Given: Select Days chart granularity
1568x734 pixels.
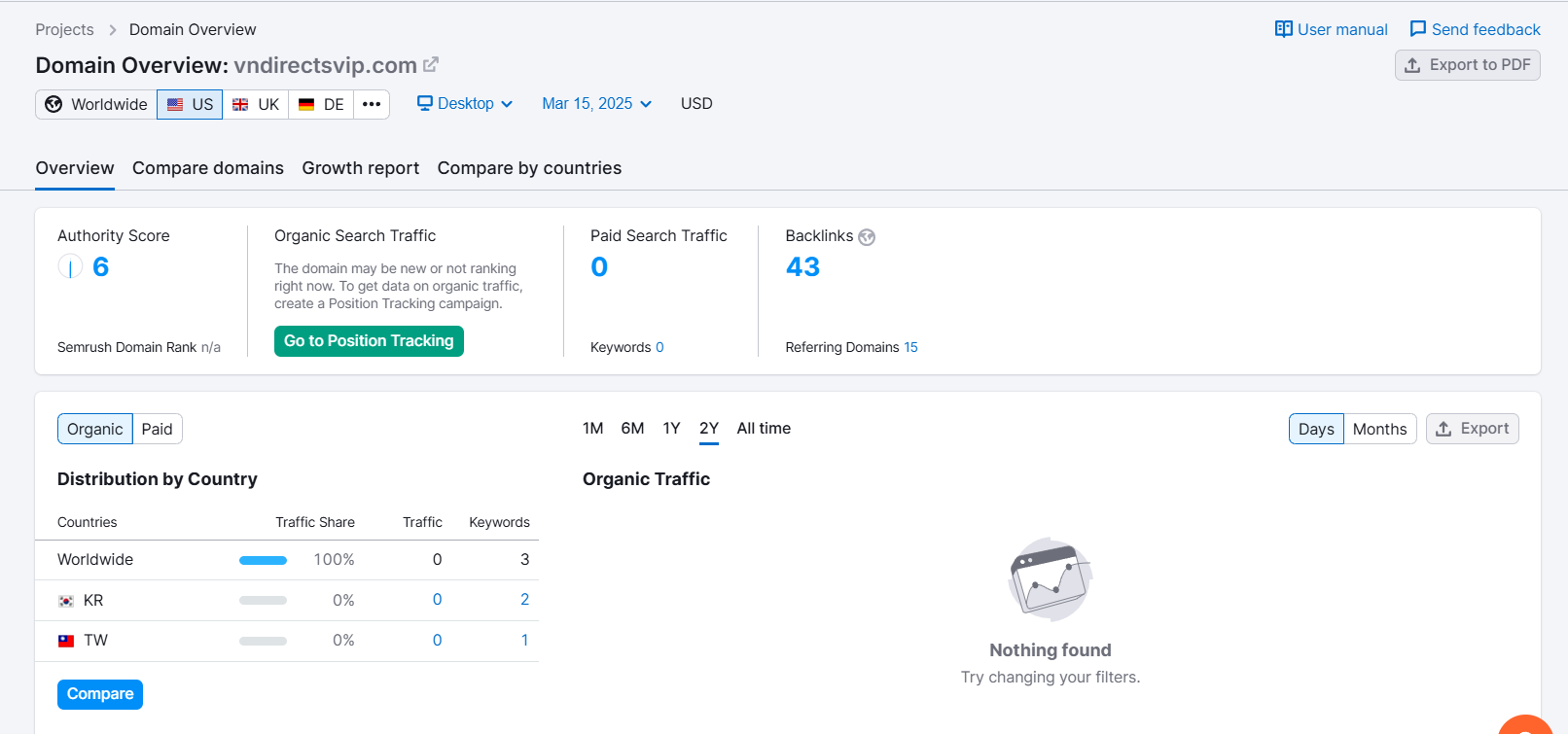Looking at the screenshot, I should (x=1316, y=429).
